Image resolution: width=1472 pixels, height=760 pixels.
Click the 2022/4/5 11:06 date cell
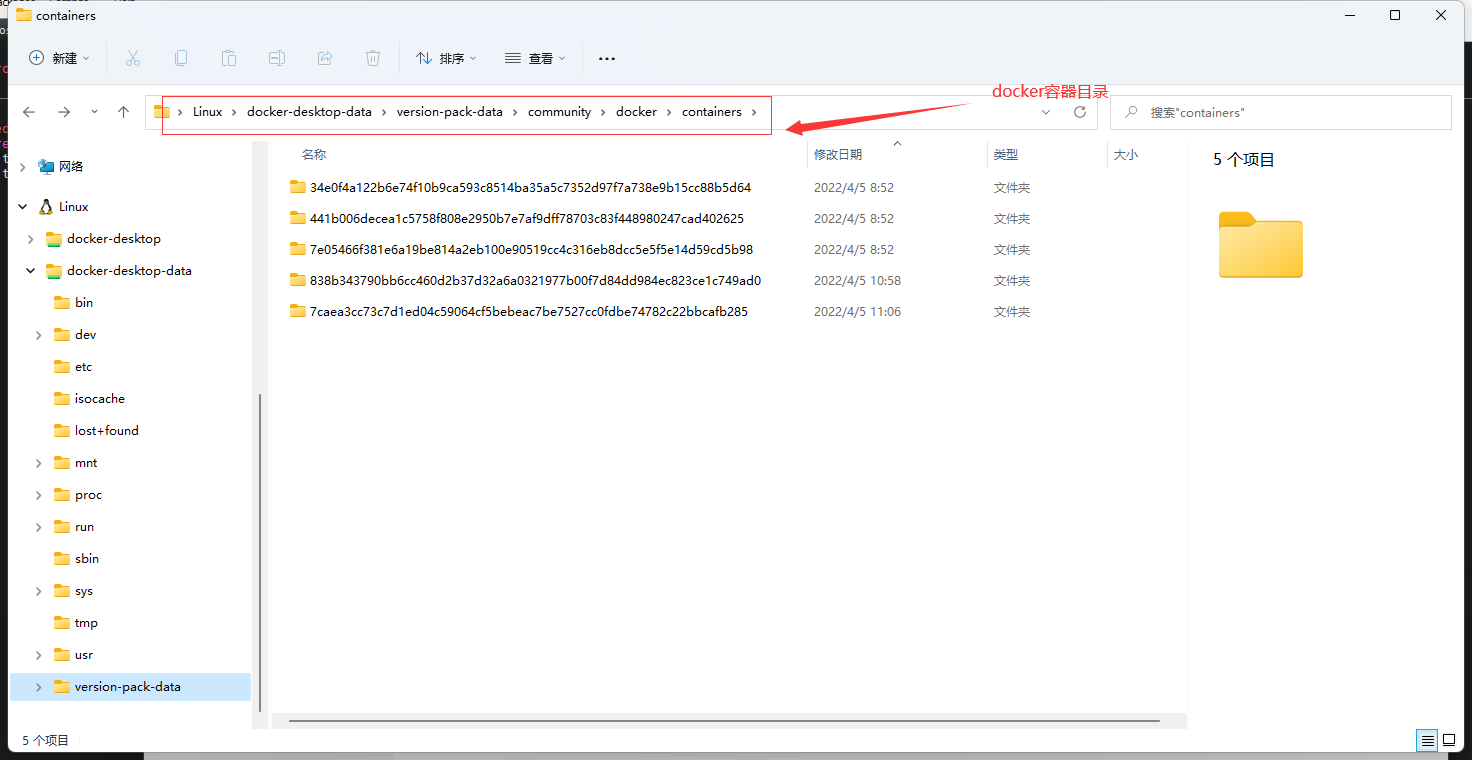click(857, 312)
